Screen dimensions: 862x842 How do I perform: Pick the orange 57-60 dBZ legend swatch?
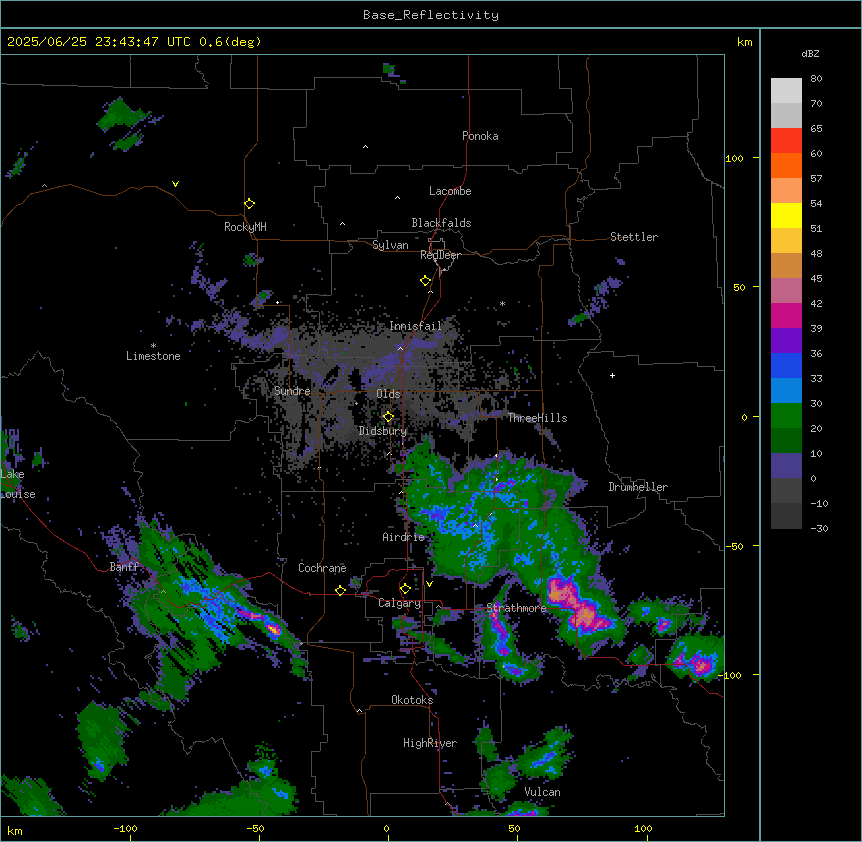click(x=786, y=165)
